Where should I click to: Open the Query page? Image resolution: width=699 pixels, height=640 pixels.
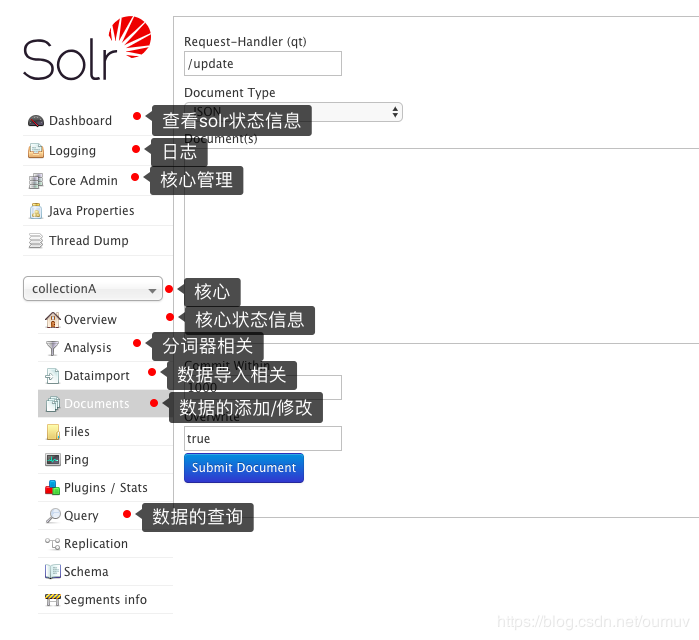(81, 516)
